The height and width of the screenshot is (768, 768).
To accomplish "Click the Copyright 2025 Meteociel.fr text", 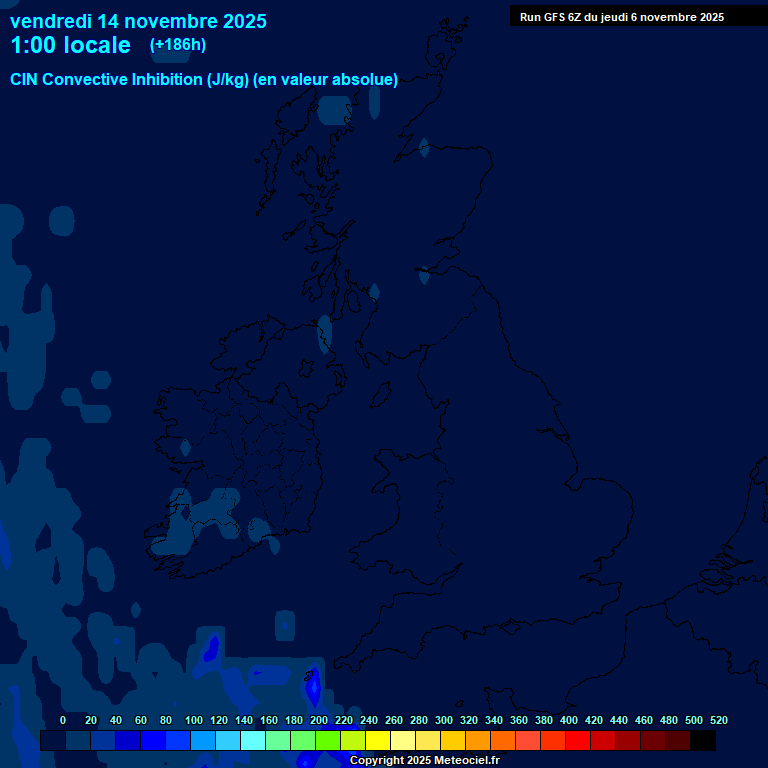I will click(x=424, y=761).
